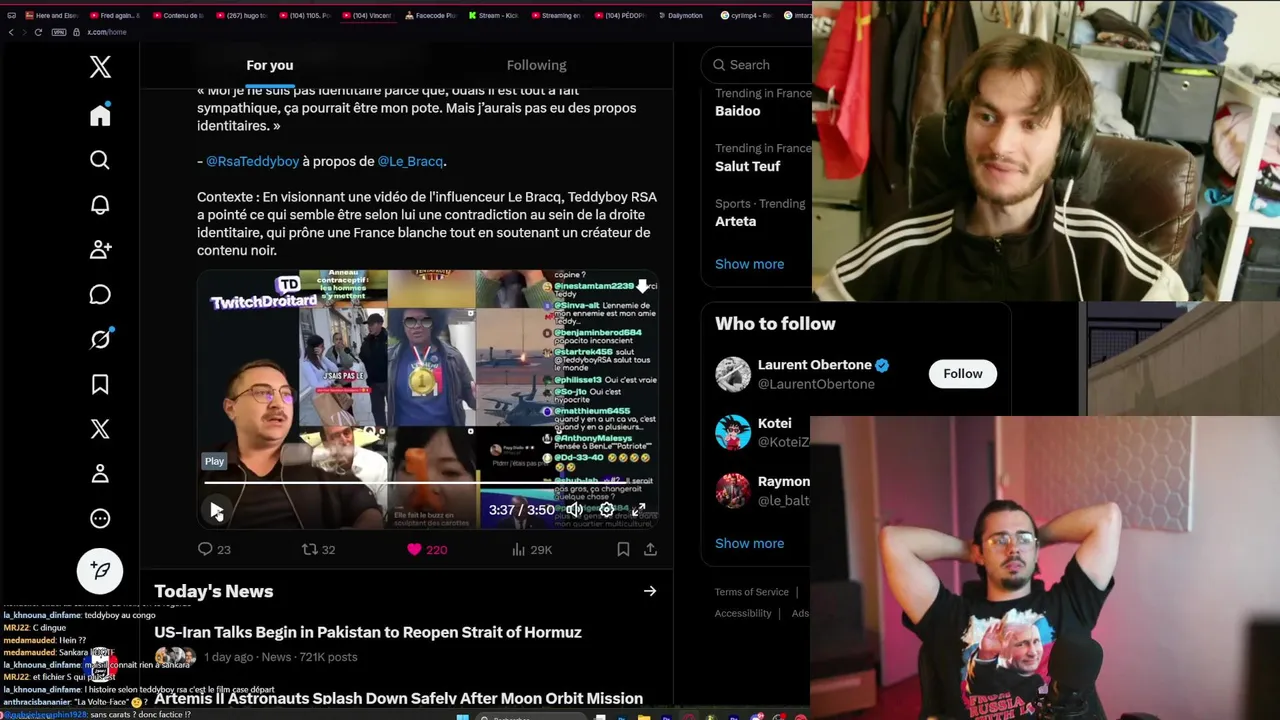The height and width of the screenshot is (720, 1280).
Task: Follow Laurent Obertone
Action: pyautogui.click(x=963, y=373)
